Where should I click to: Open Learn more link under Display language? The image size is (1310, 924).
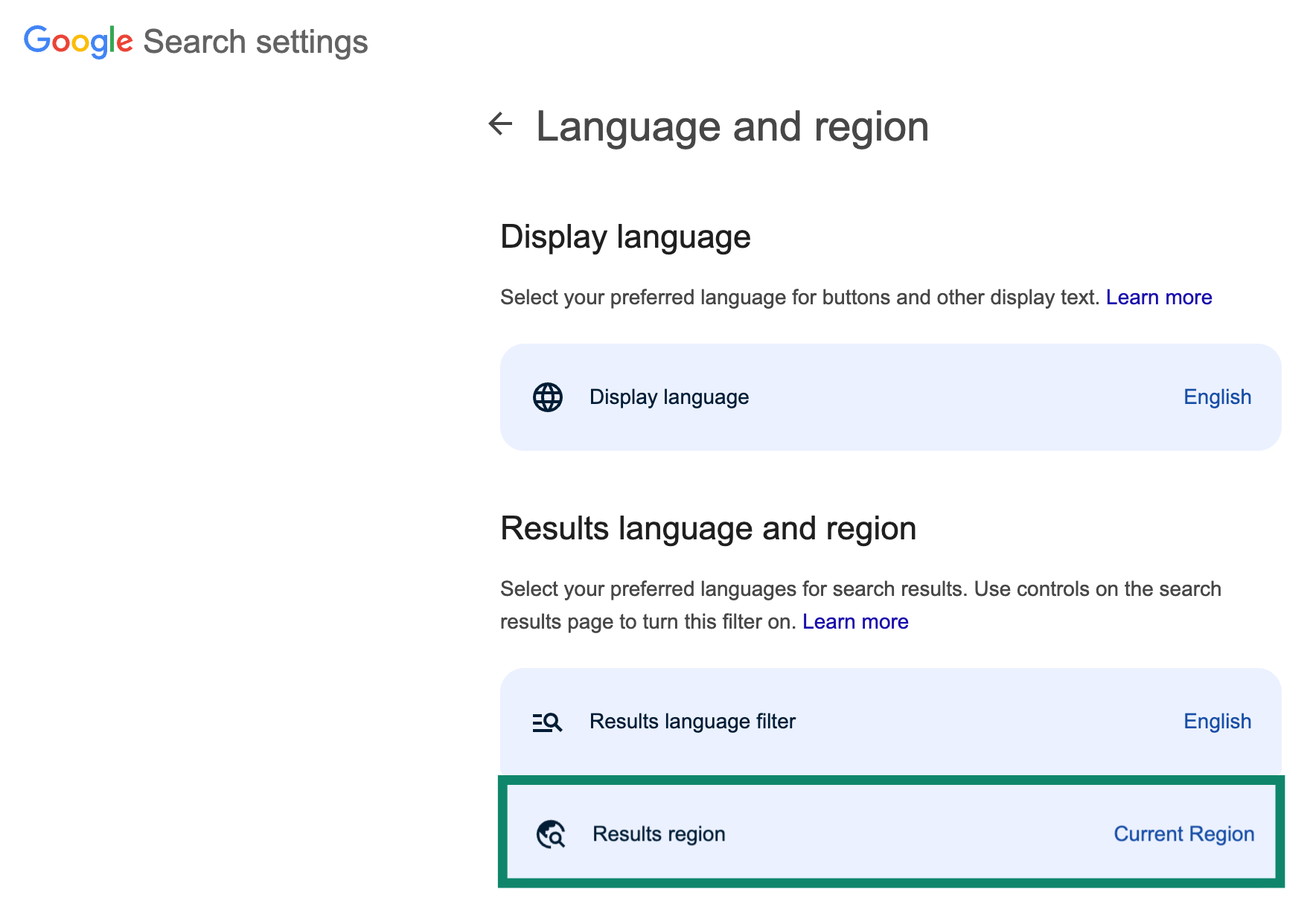pyautogui.click(x=1159, y=298)
